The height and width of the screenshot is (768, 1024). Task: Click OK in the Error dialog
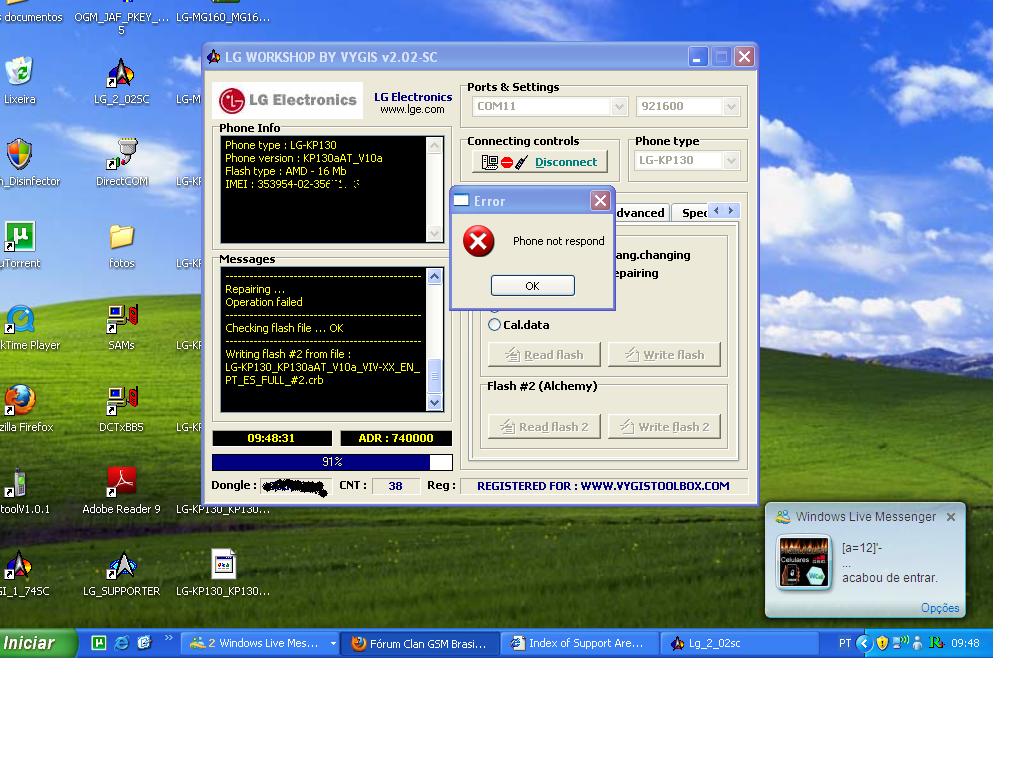pyautogui.click(x=533, y=286)
